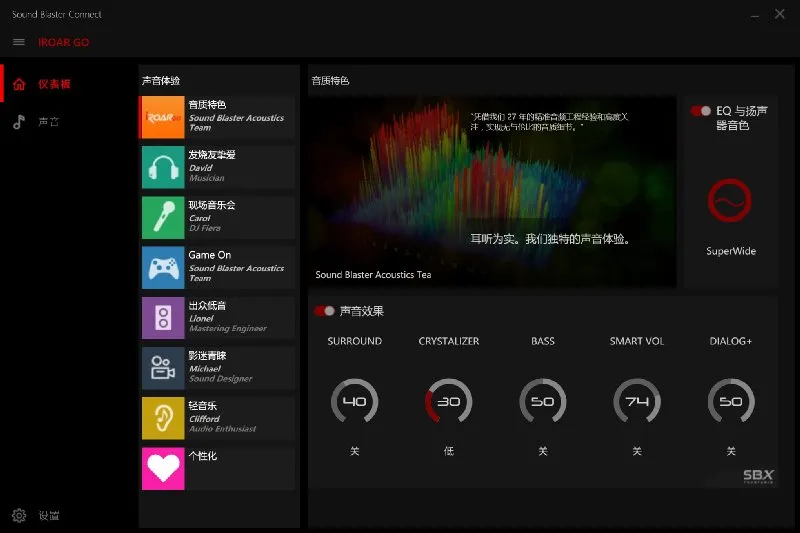
Task: Toggle the EQ 与扬声器音色 switch
Action: coord(701,111)
